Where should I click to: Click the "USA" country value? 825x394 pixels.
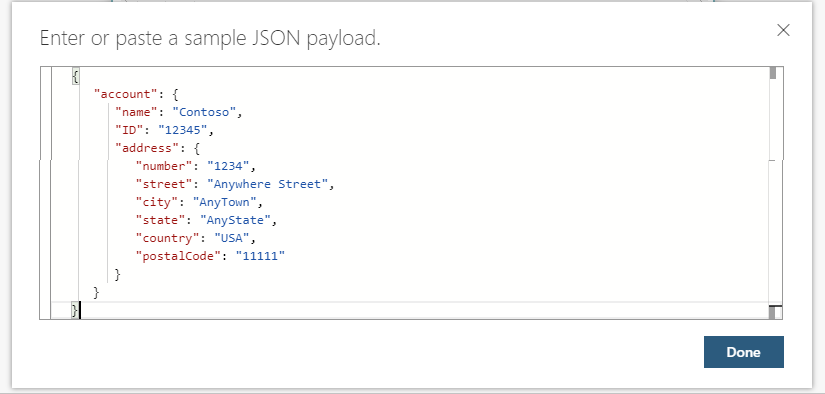(232, 239)
